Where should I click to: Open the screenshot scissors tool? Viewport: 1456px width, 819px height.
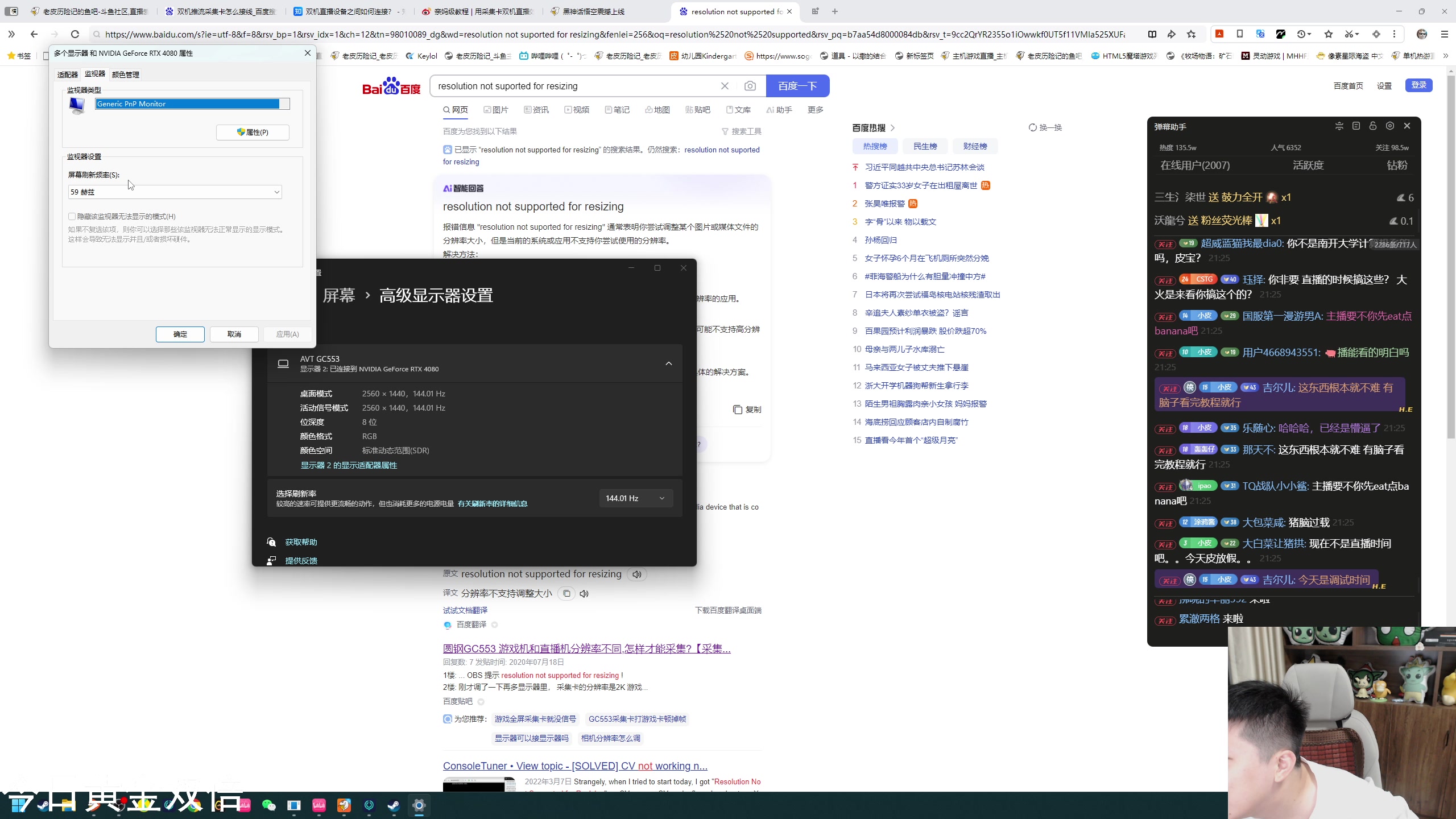(1351, 34)
